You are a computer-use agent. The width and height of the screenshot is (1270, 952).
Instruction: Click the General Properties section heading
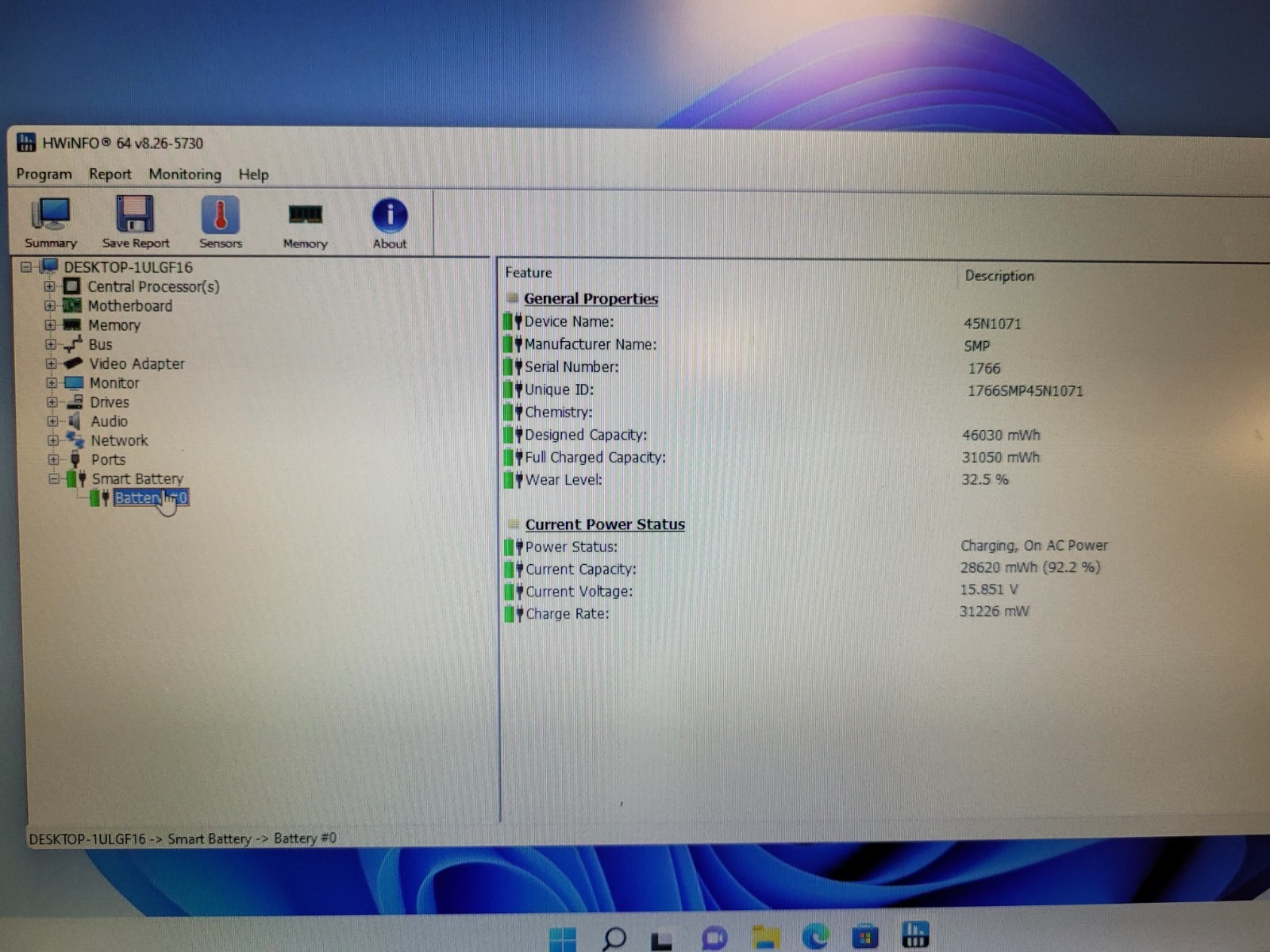click(591, 298)
